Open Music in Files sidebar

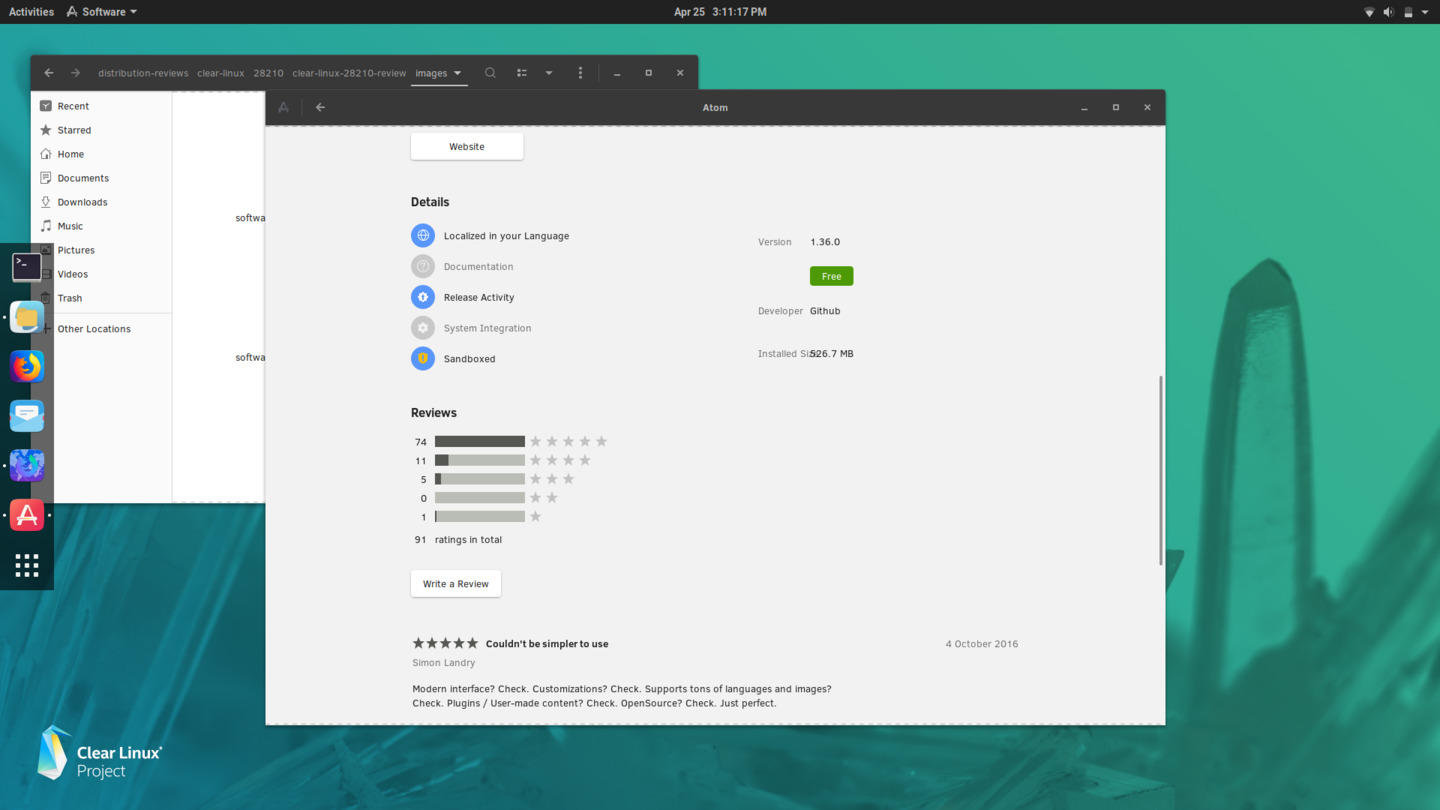[102, 226]
